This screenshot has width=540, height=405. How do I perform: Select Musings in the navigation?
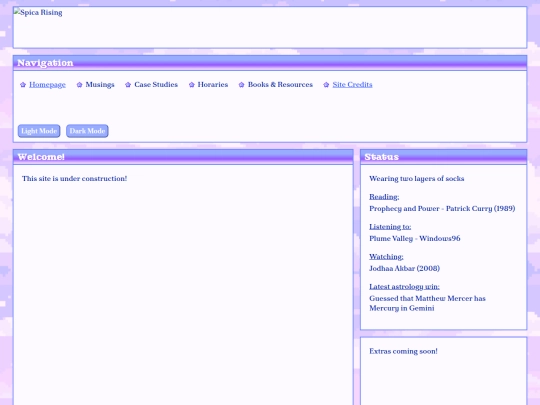[x=100, y=85]
